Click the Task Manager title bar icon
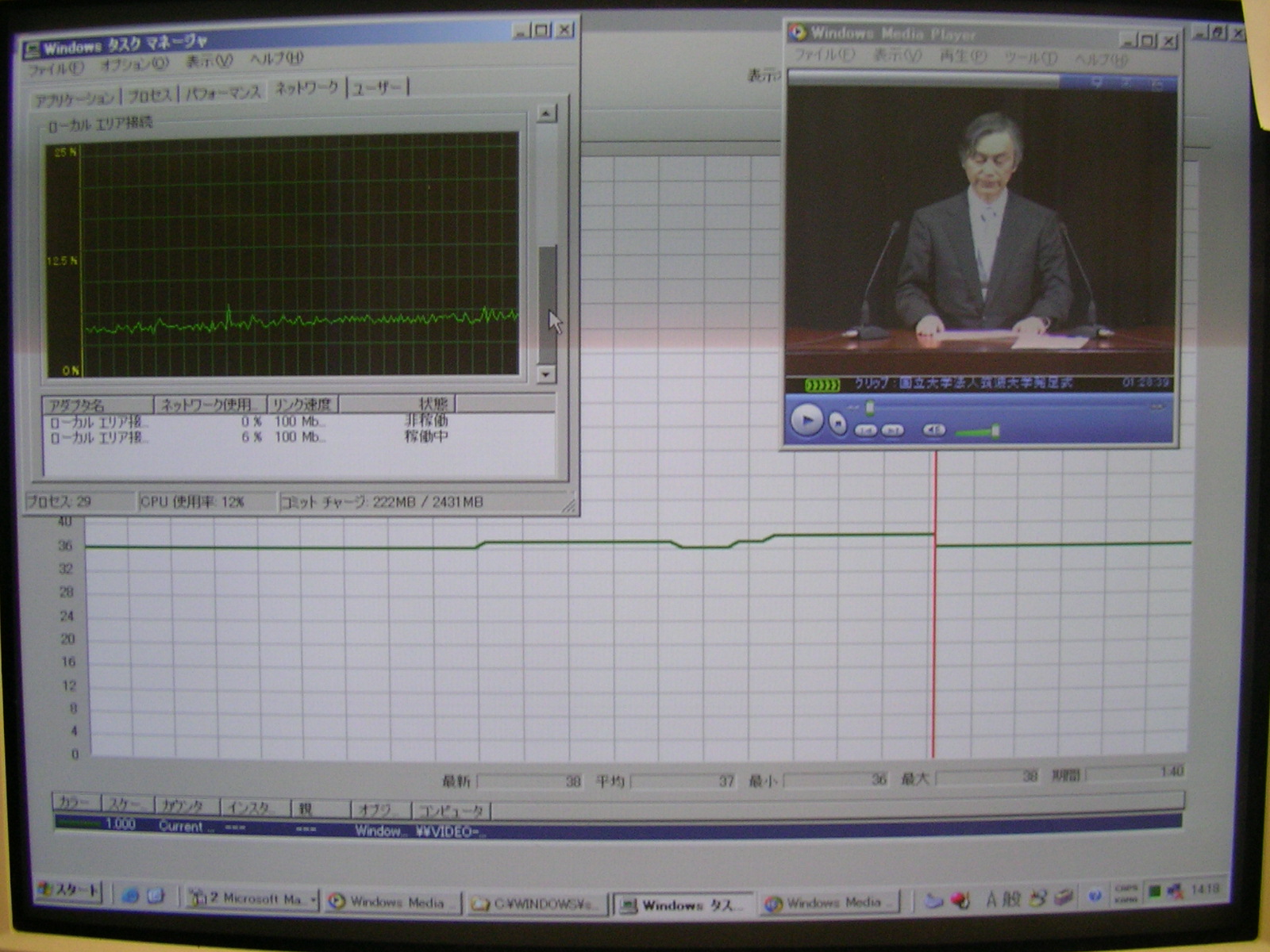Image resolution: width=1270 pixels, height=952 pixels. point(32,49)
